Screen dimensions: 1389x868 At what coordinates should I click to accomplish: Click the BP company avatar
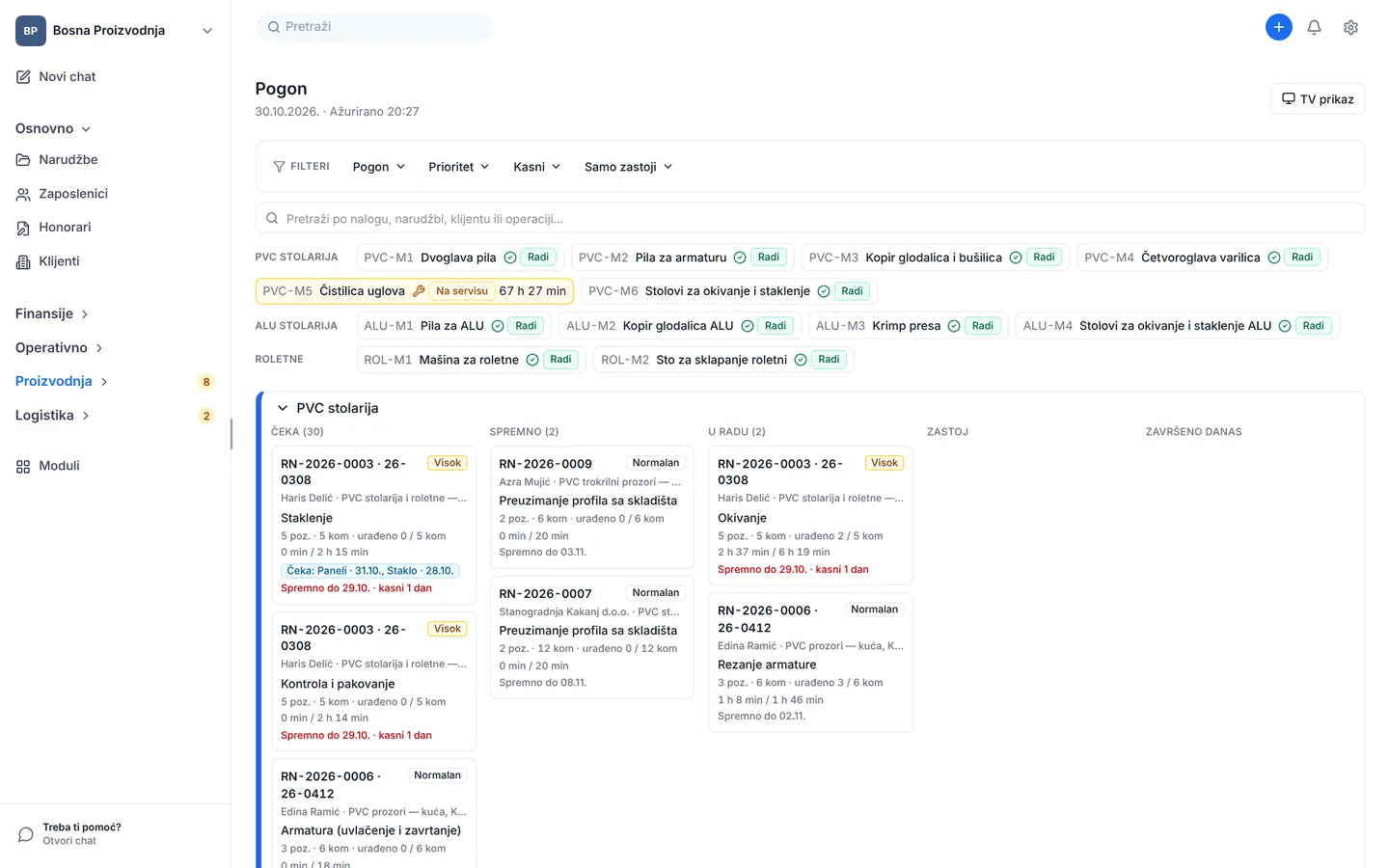point(31,31)
